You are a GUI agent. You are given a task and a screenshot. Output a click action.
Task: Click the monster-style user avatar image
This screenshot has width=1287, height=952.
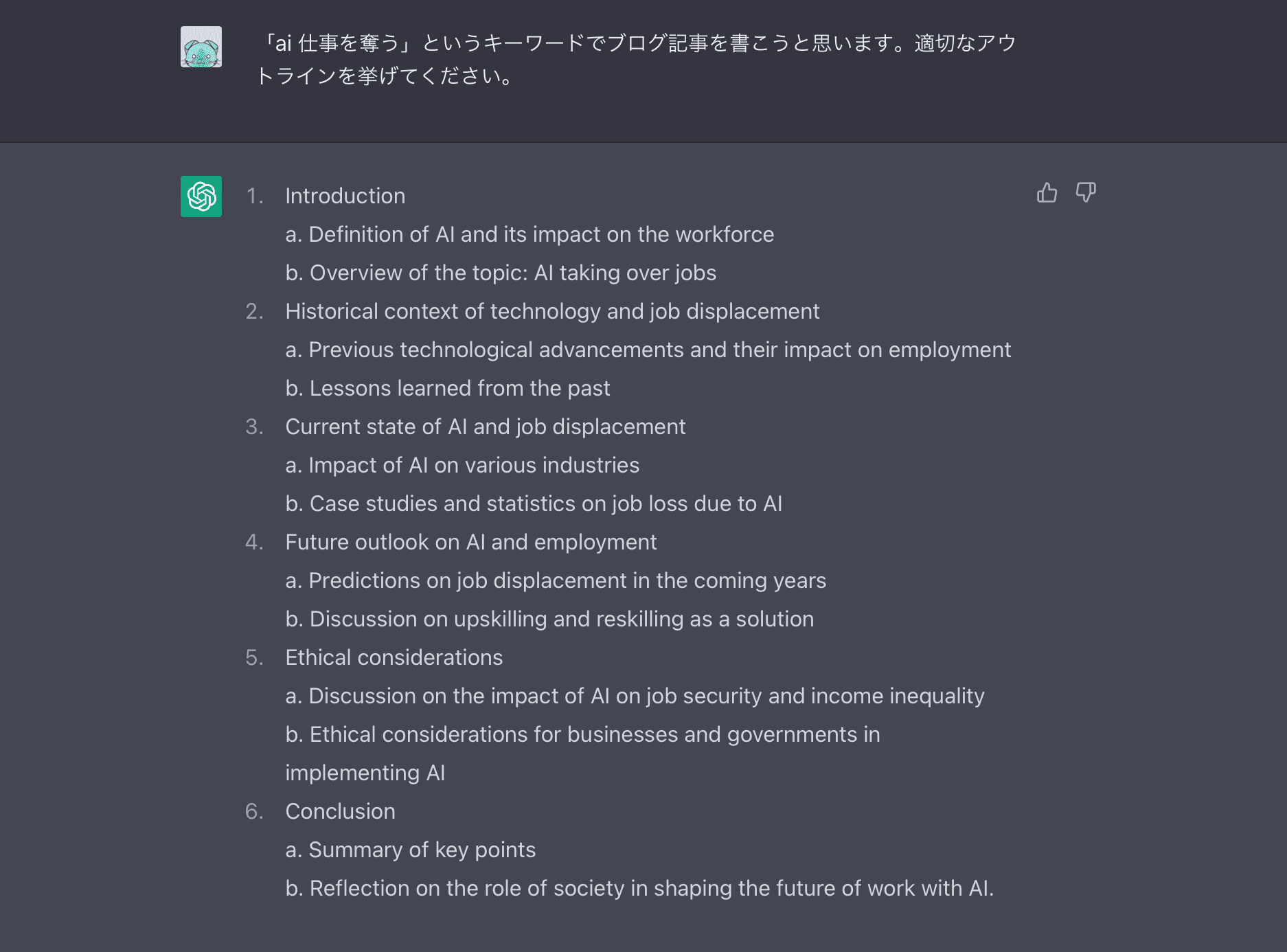pos(201,47)
